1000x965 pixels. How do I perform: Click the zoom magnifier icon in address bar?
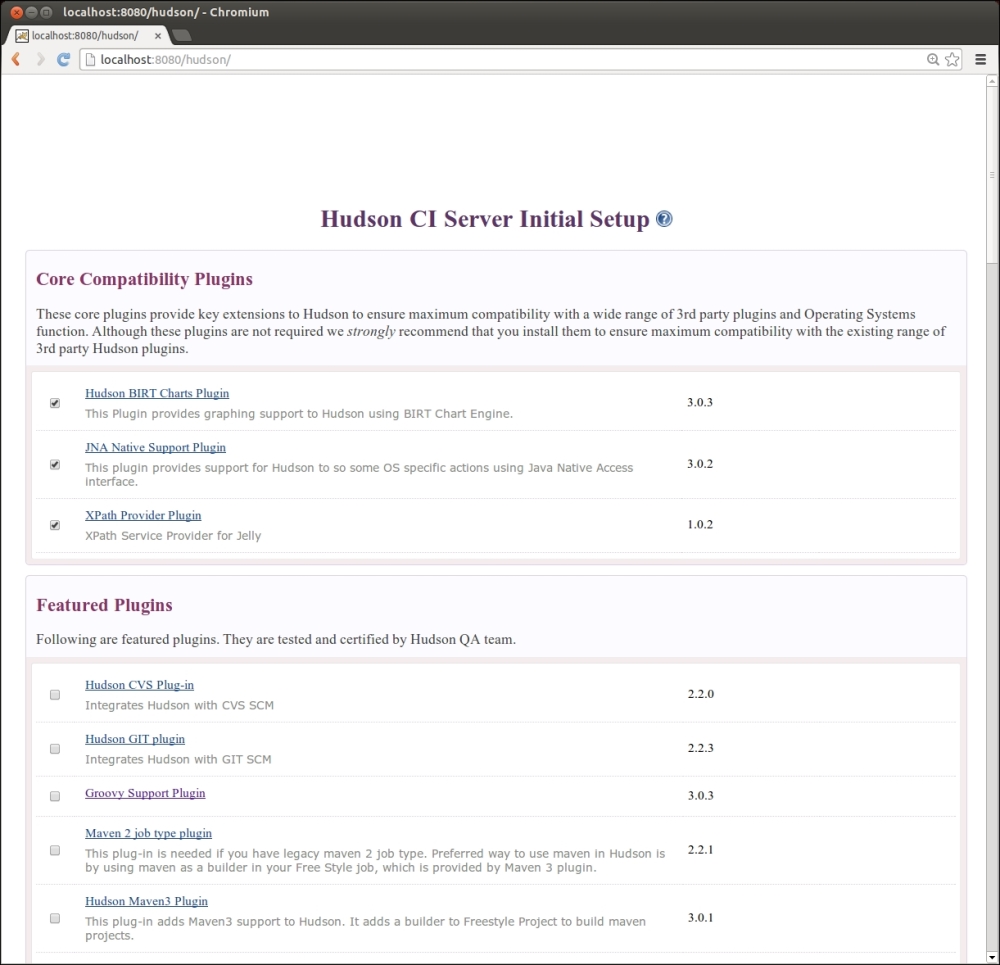933,59
